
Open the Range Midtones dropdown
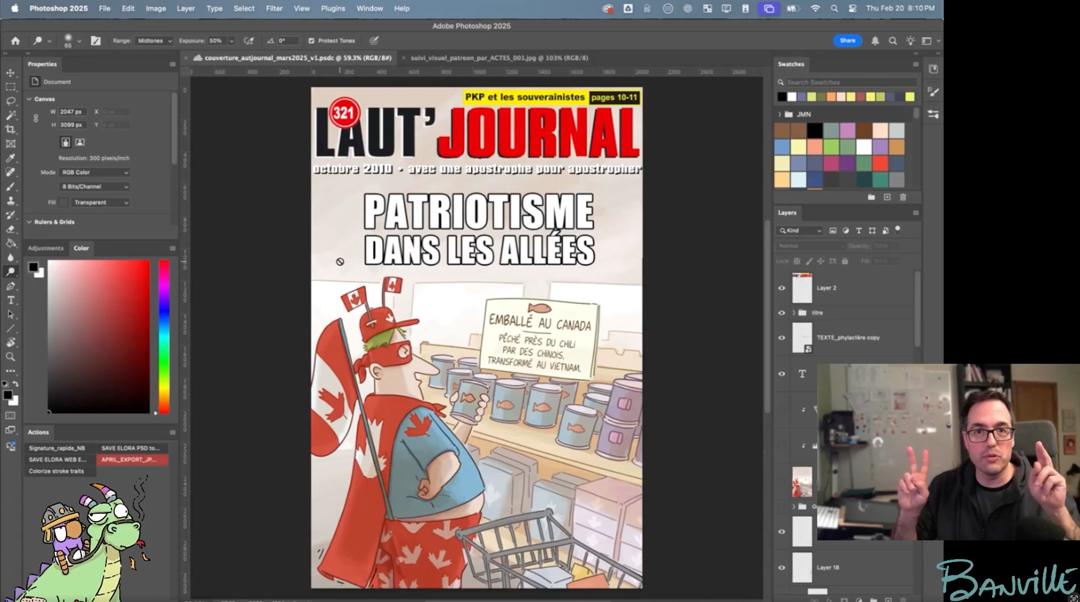point(154,41)
